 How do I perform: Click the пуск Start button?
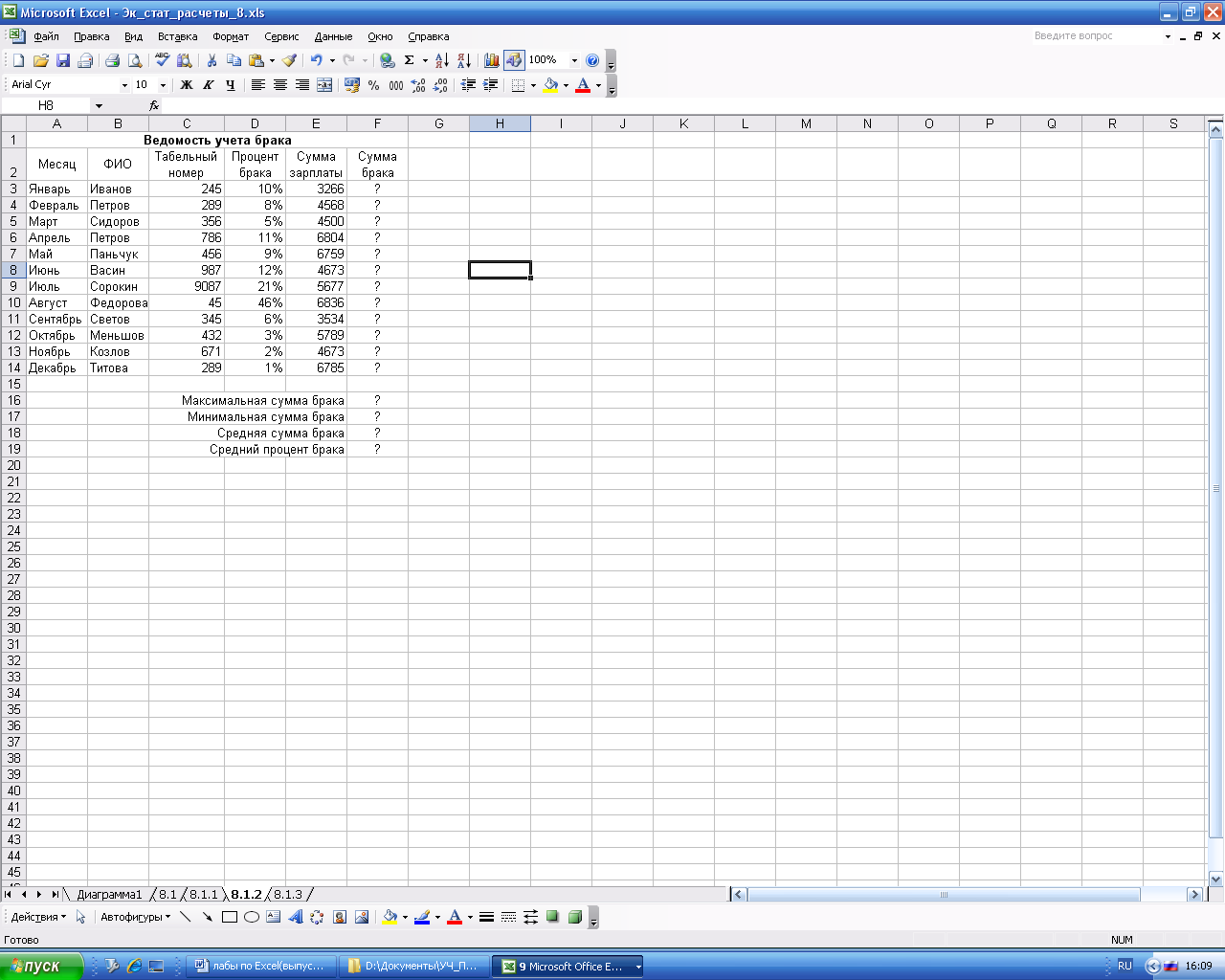[x=41, y=966]
